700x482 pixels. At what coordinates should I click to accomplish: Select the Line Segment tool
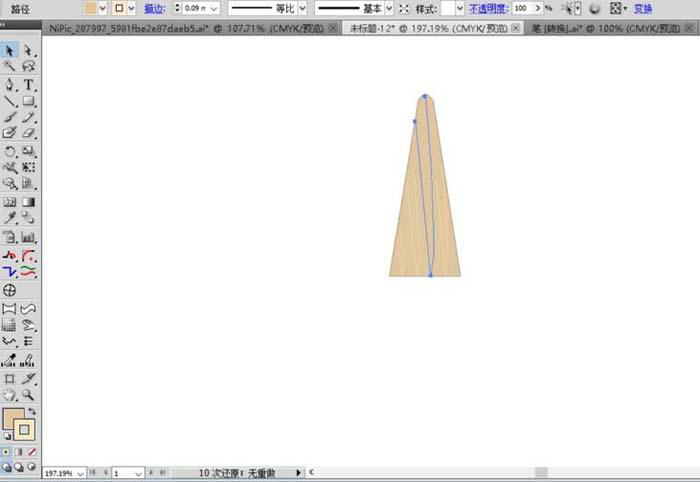(x=9, y=101)
